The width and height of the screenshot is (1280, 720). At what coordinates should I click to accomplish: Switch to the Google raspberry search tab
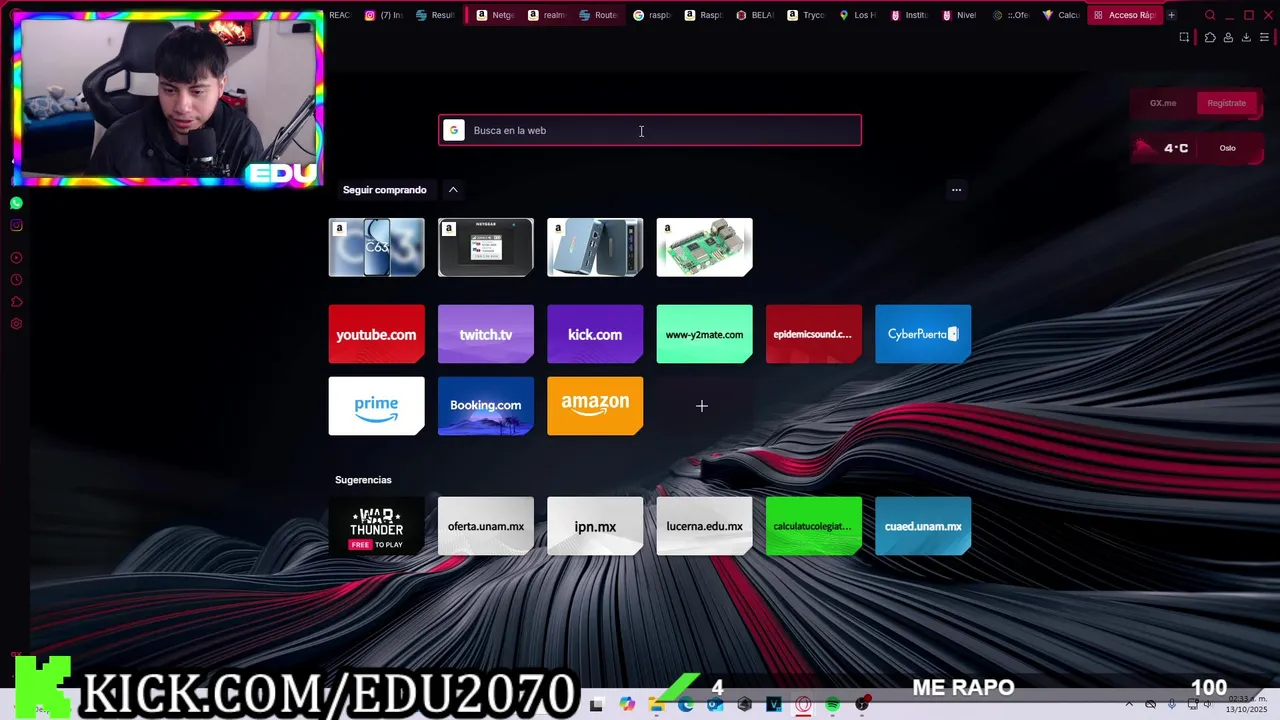coord(652,15)
